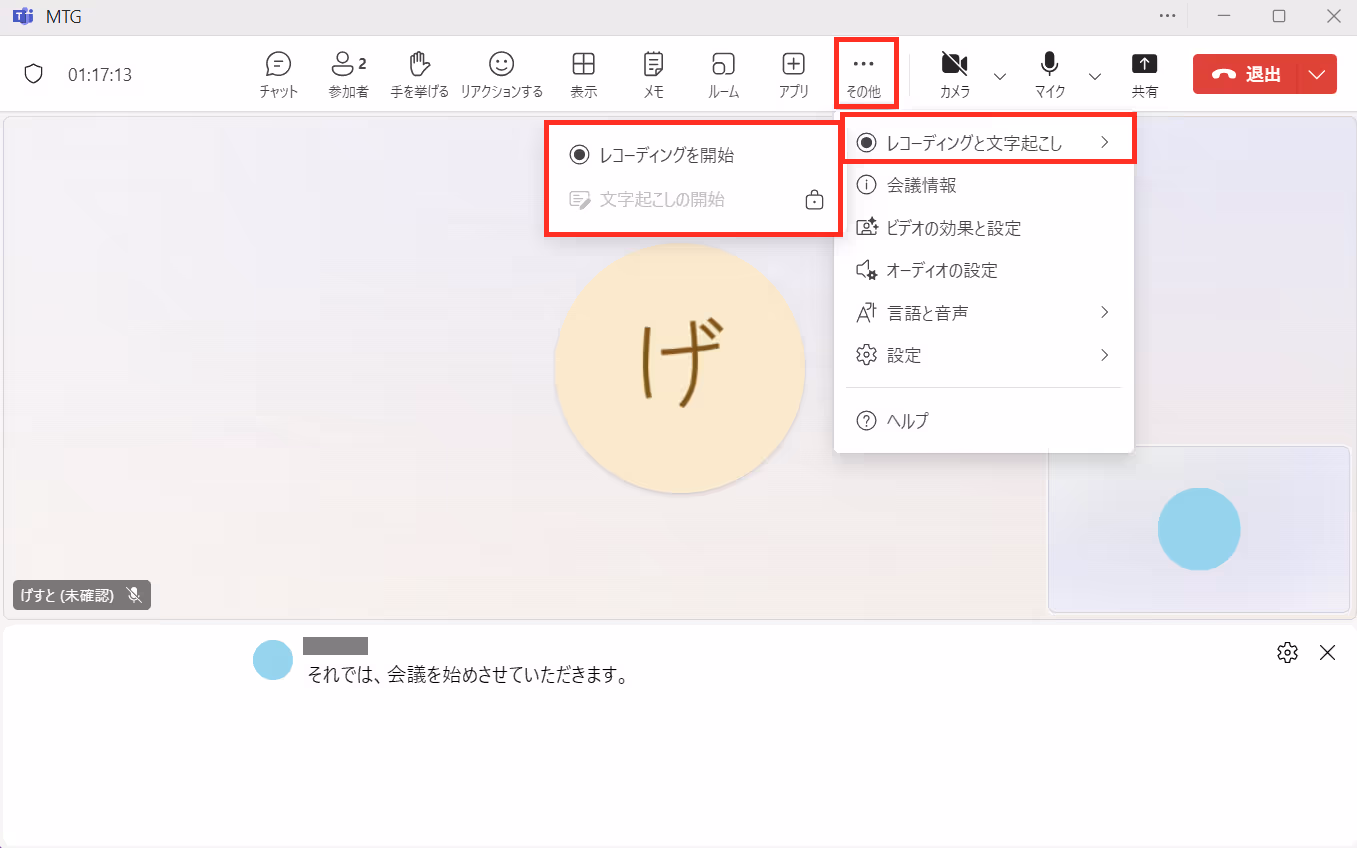Click the げ participant avatar
Screen dimensions: 1357x848
click(x=680, y=367)
